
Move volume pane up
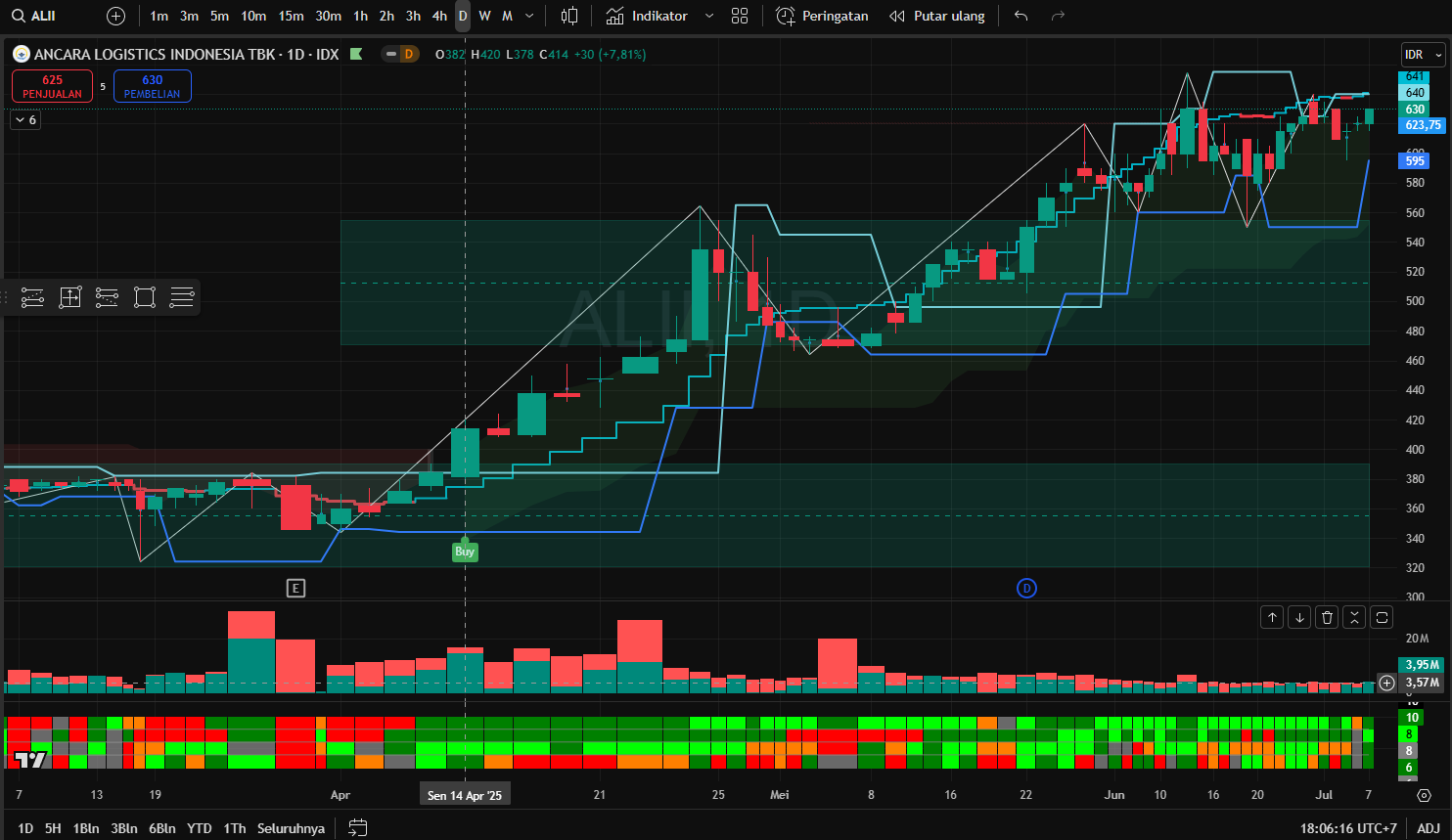tap(1272, 617)
